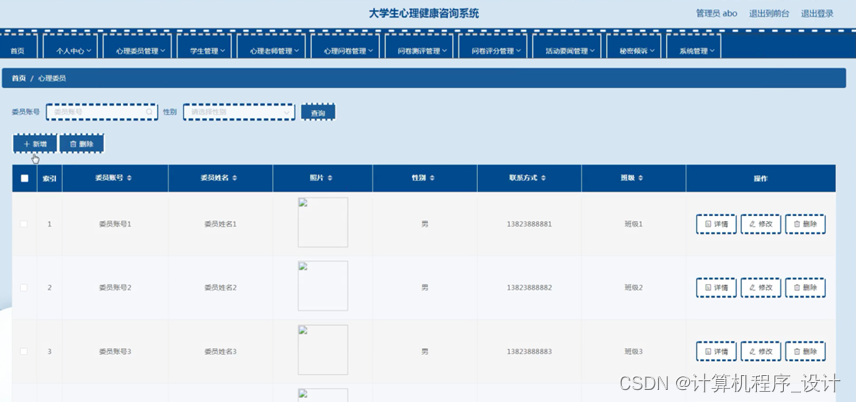856x402 pixels.
Task: Click 修改 for row 委员账号3
Action: (760, 351)
